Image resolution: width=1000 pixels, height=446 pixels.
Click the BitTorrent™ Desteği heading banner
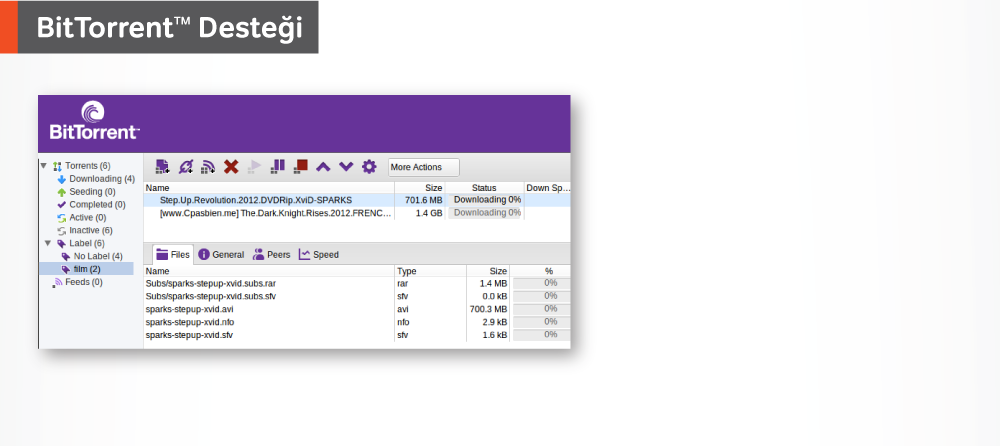pyautogui.click(x=159, y=27)
